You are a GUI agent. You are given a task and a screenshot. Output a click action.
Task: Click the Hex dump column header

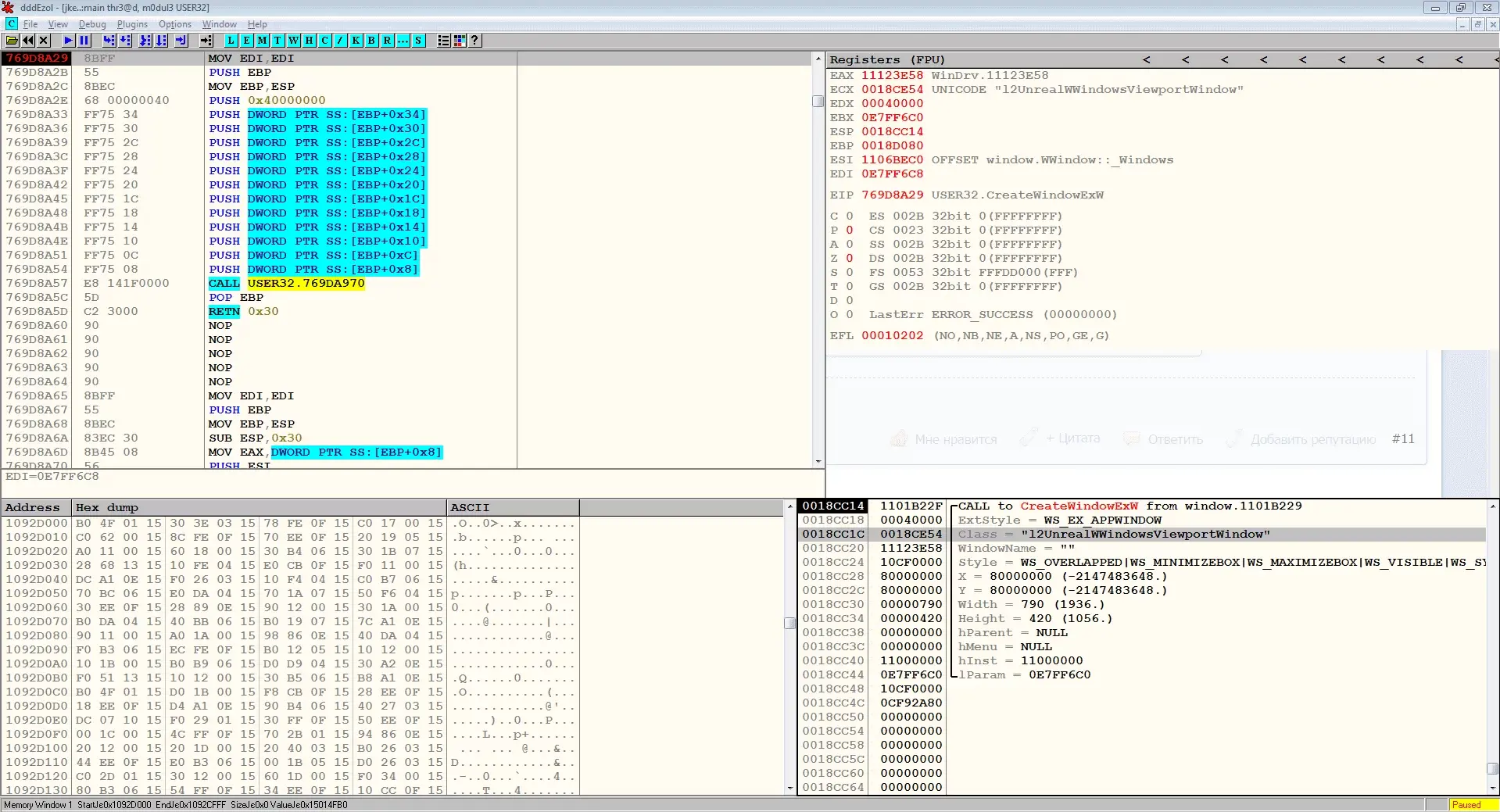click(x=260, y=508)
